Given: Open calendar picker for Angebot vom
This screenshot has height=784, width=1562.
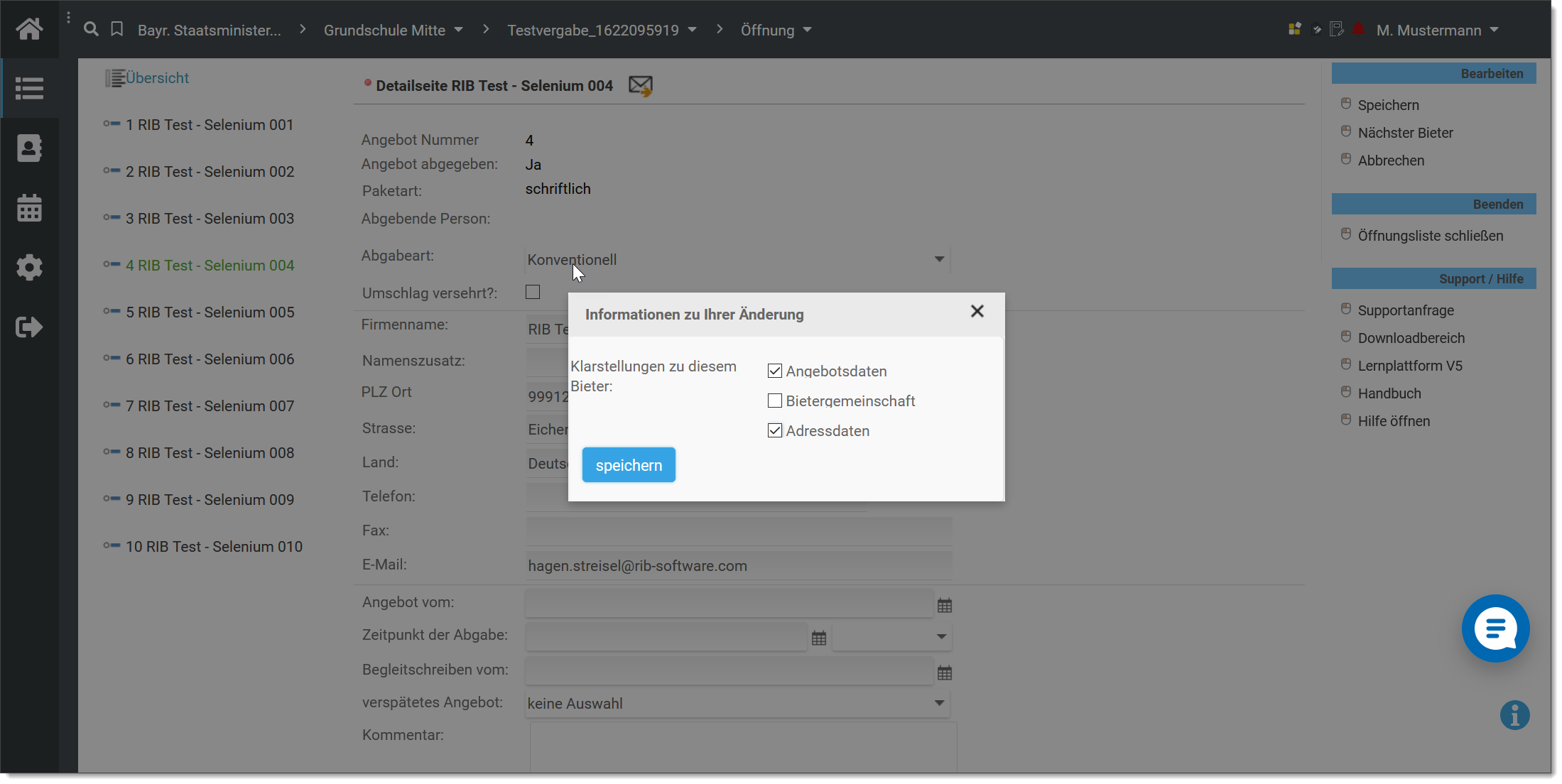Looking at the screenshot, I should pyautogui.click(x=945, y=606).
